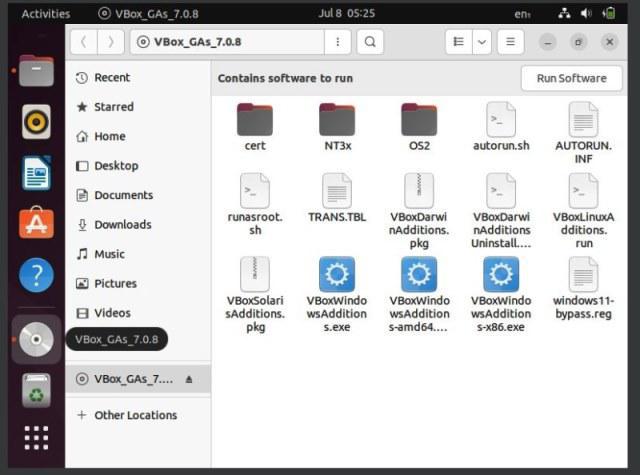
Task: Open Ubuntu Software from the dock
Action: (x=36, y=223)
